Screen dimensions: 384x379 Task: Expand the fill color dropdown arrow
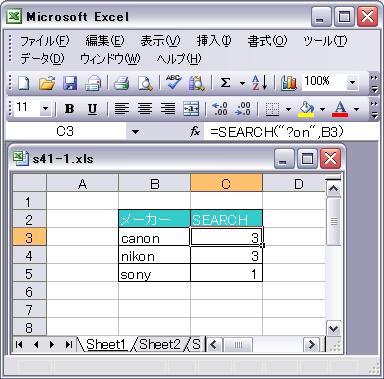pos(322,109)
